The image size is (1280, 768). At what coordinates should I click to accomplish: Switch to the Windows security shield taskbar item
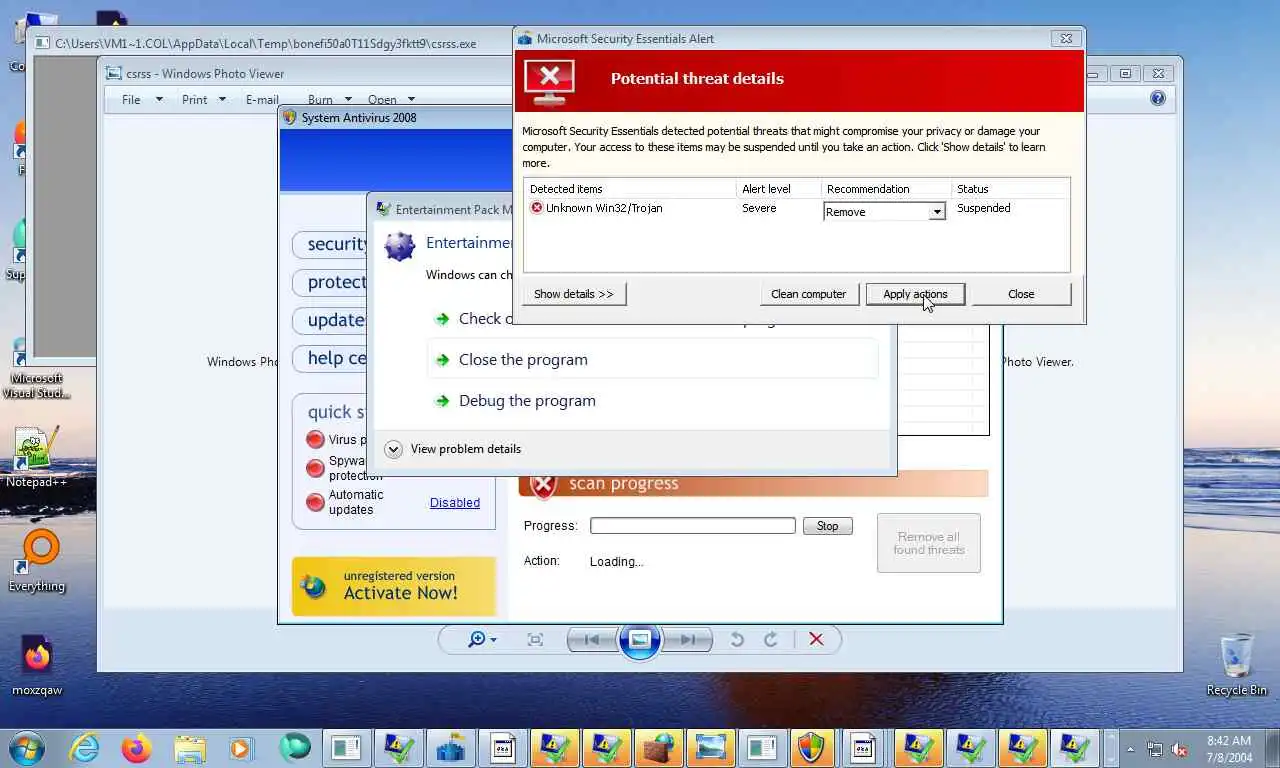point(811,748)
